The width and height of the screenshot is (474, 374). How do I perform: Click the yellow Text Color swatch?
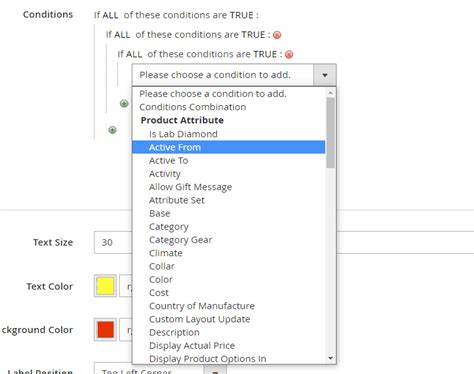(105, 286)
